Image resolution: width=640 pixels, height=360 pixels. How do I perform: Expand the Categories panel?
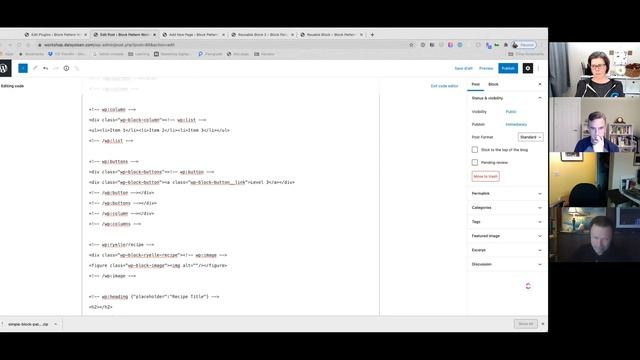[506, 208]
